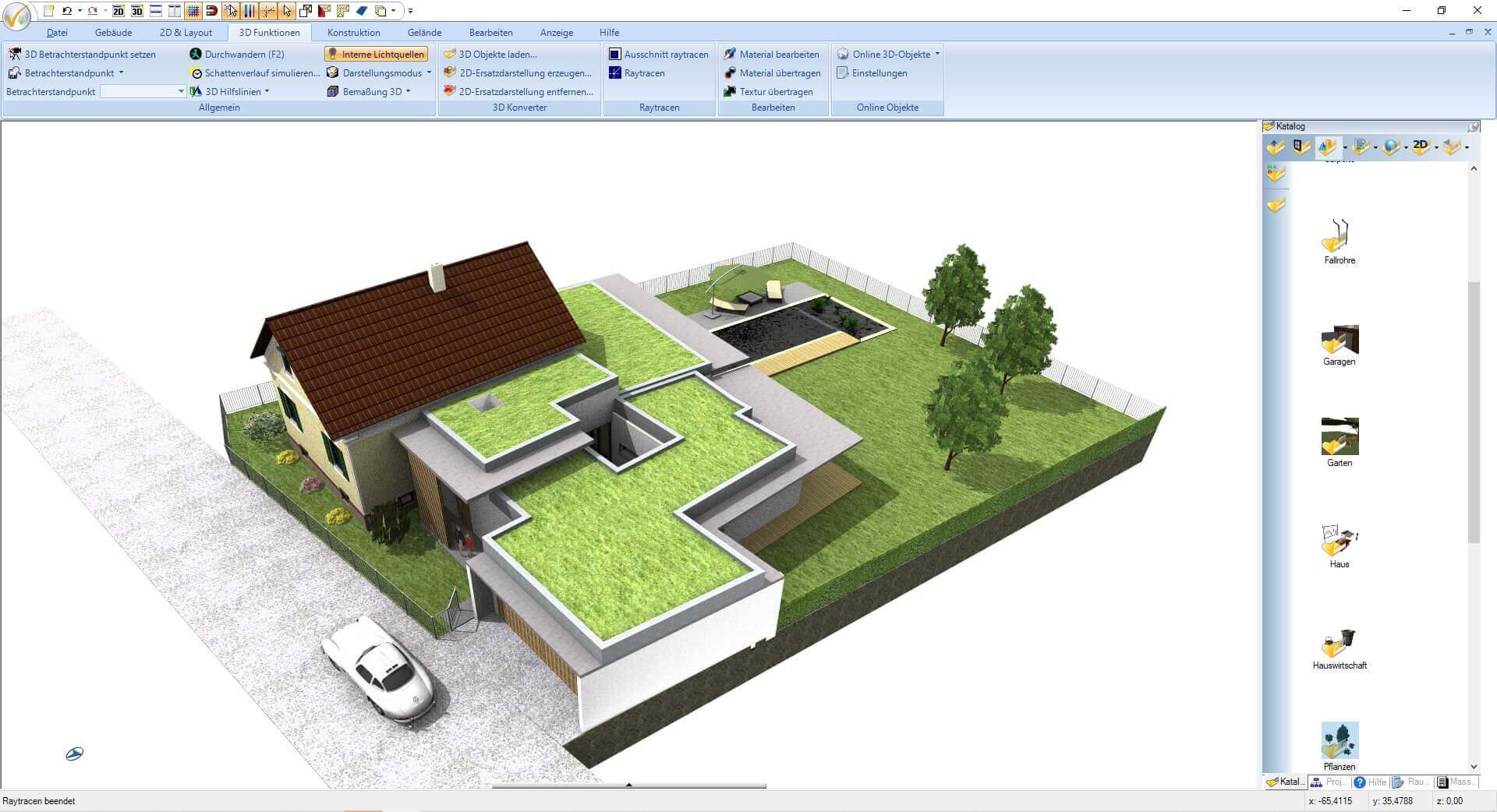
Task: Switch to the Konstruktion ribbon tab
Action: click(352, 32)
